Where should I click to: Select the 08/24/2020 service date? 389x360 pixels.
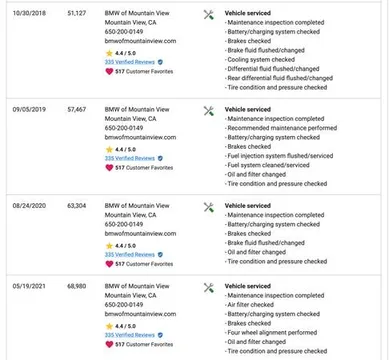(x=29, y=206)
